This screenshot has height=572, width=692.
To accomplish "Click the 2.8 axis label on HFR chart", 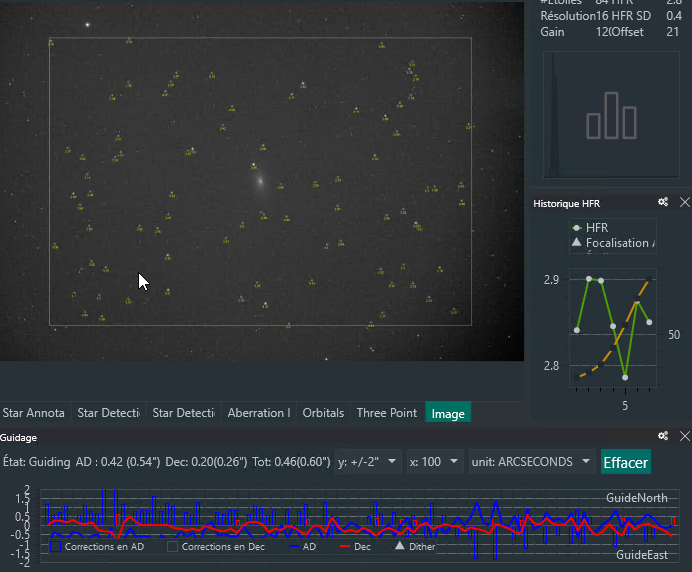I will tap(552, 365).
